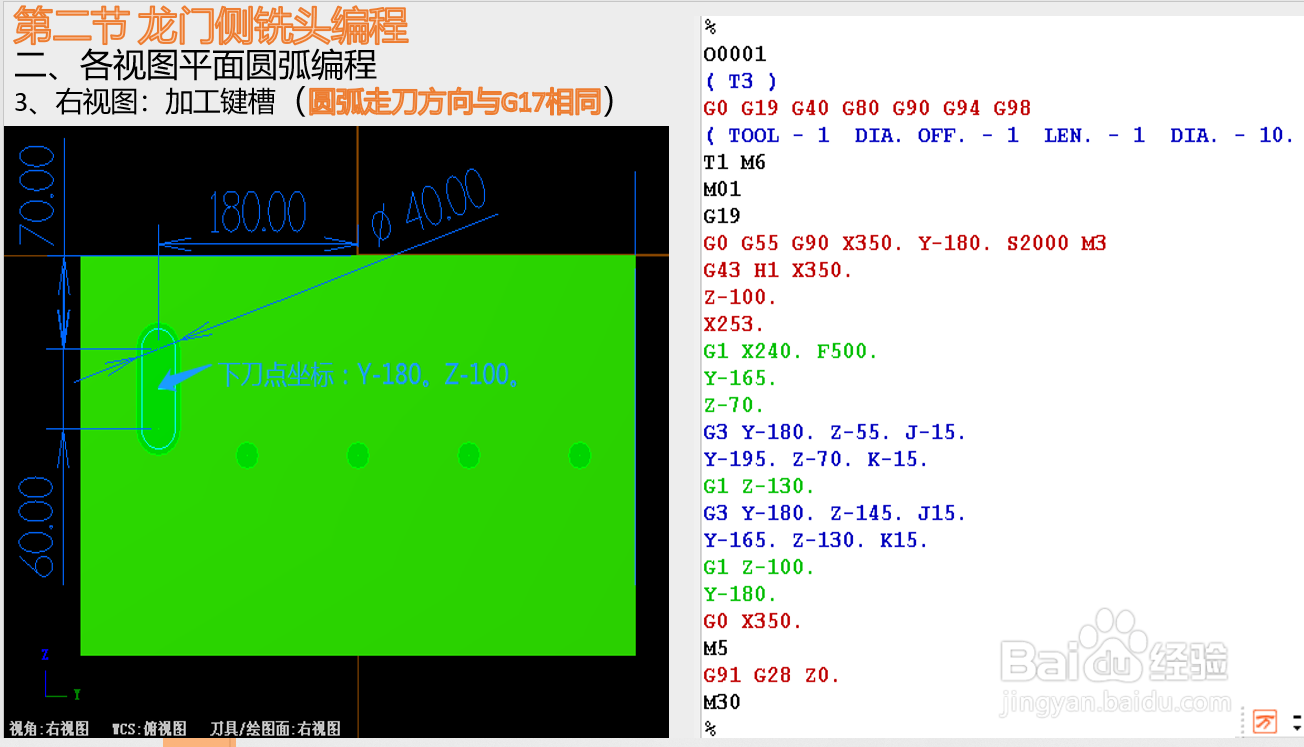Click the tool change line "T1 M6"

(x=735, y=162)
